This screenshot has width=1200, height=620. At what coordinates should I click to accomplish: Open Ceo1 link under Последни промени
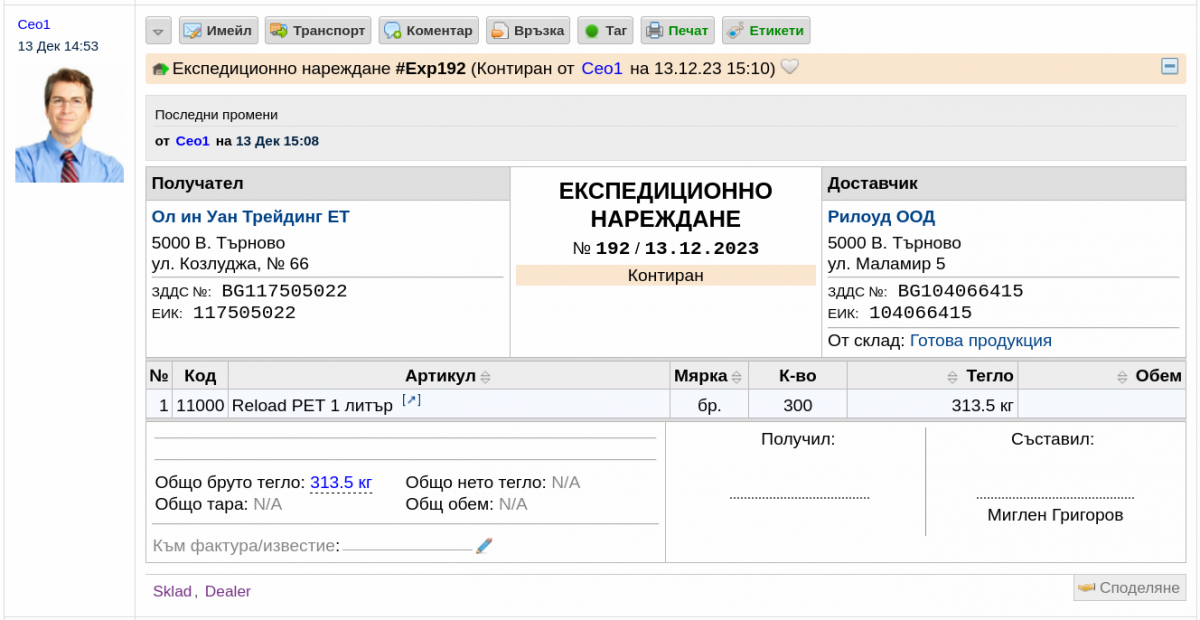(193, 141)
